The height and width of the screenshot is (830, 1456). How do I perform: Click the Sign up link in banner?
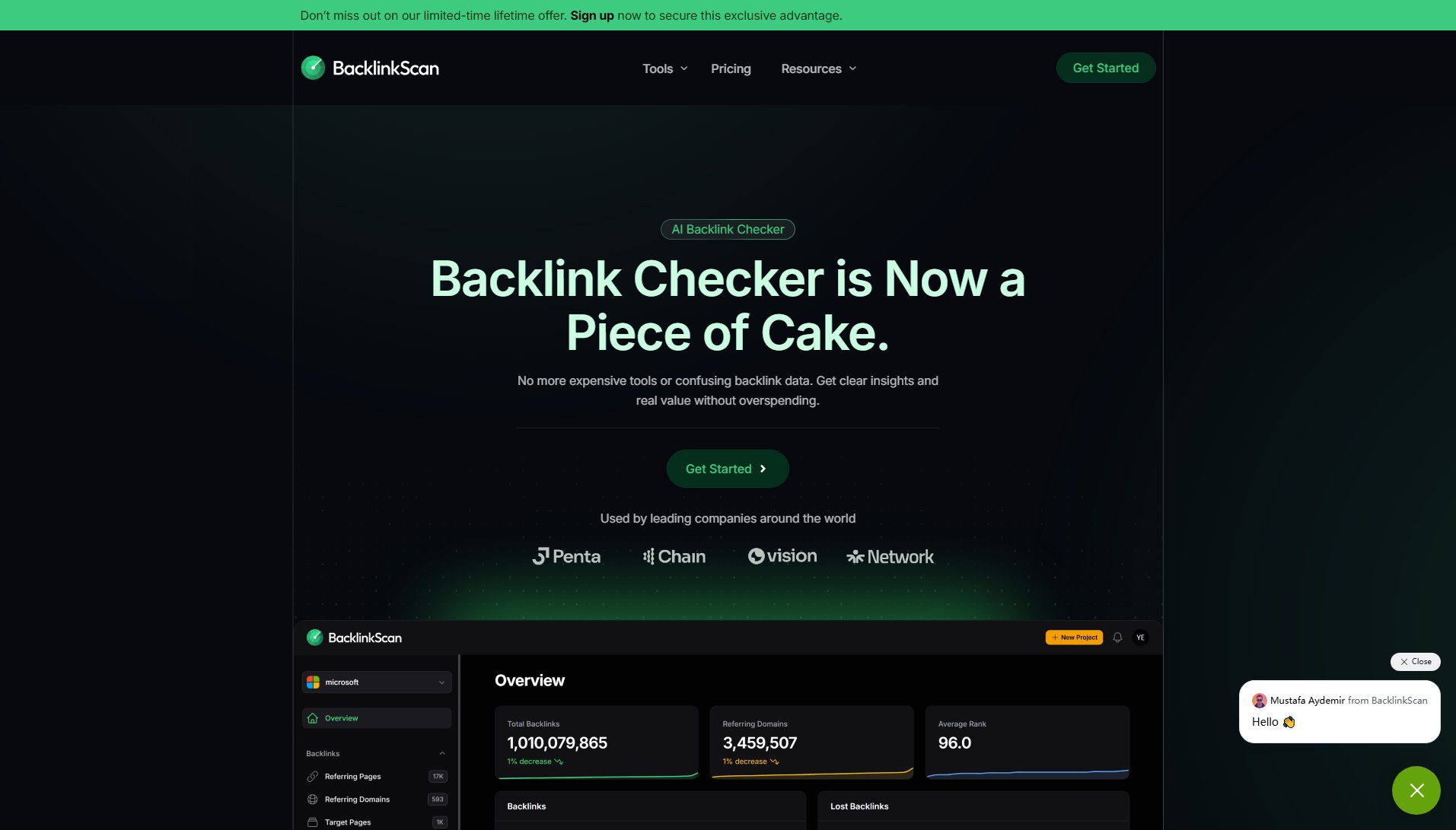pos(591,15)
